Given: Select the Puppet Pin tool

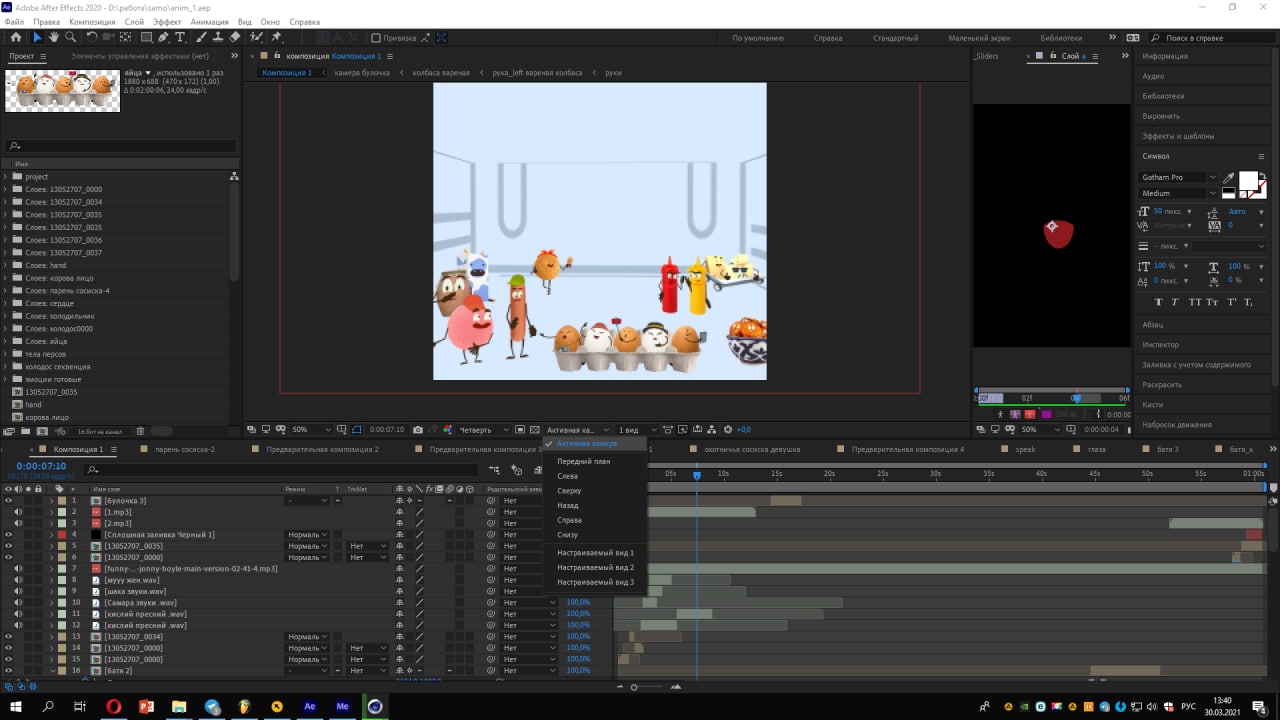Looking at the screenshot, I should tap(277, 37).
